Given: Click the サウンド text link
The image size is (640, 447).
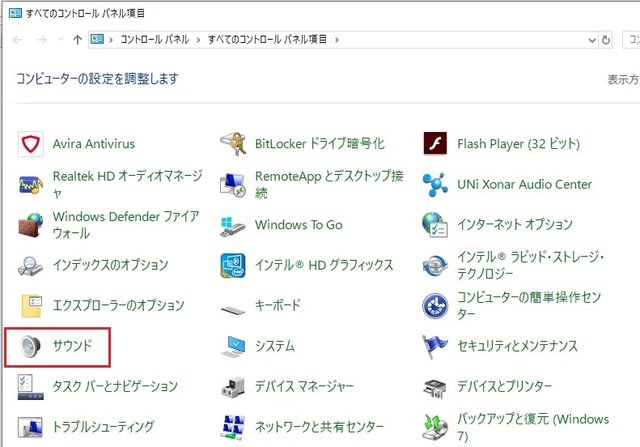Looking at the screenshot, I should (x=72, y=346).
